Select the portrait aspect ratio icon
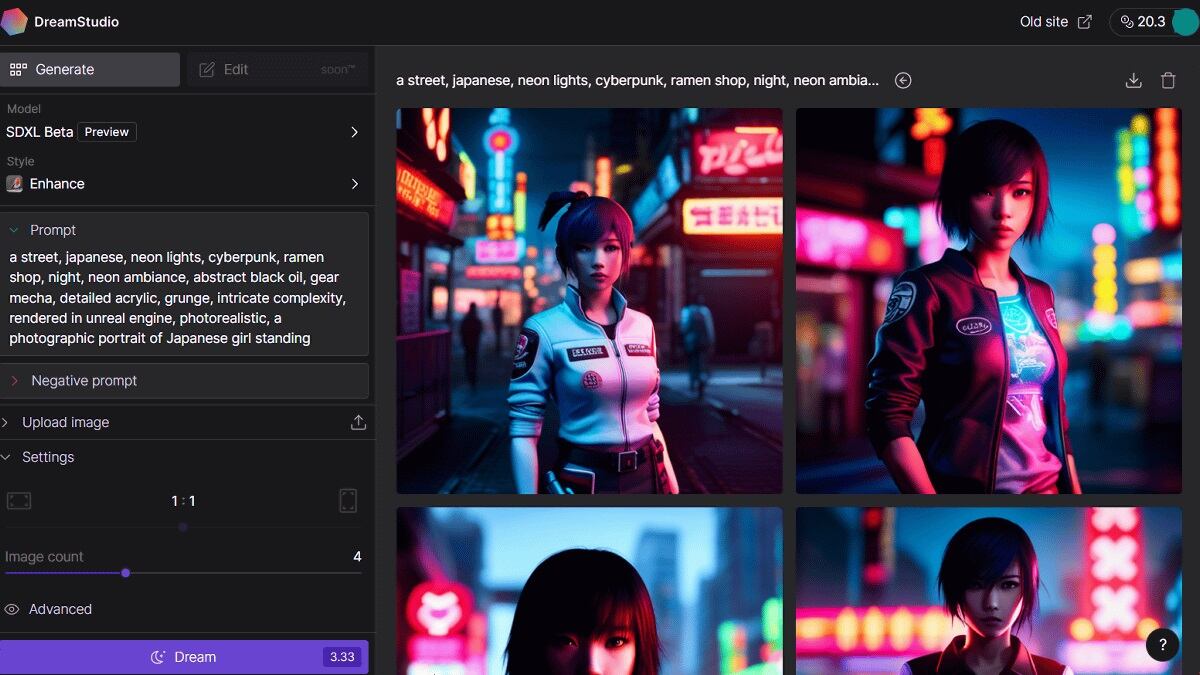Viewport: 1200px width, 675px height. (x=348, y=501)
